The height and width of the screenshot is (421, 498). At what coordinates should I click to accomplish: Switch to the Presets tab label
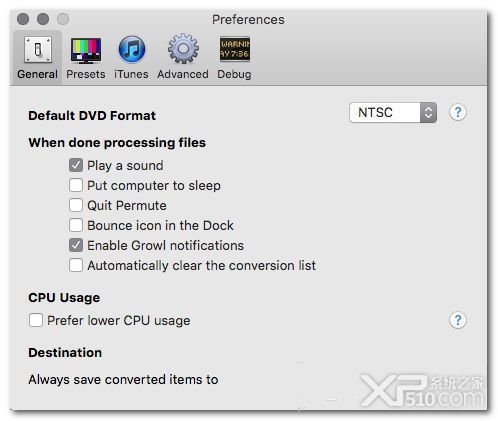click(86, 74)
